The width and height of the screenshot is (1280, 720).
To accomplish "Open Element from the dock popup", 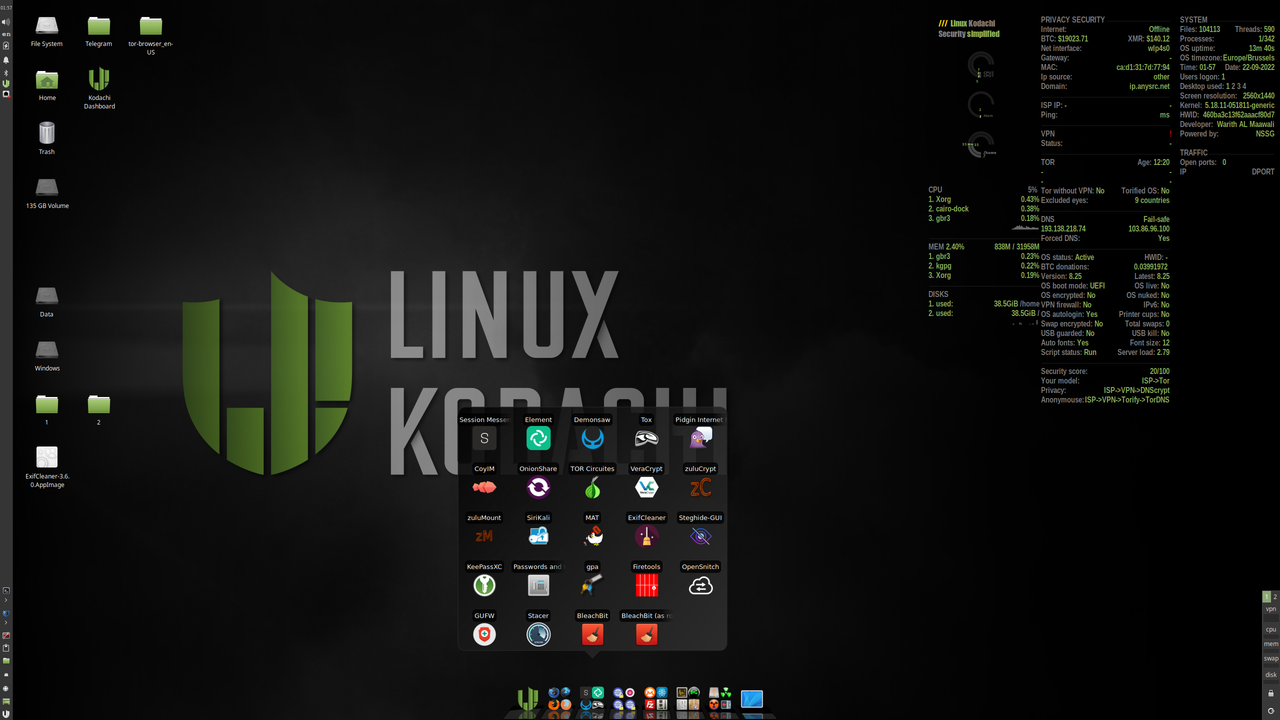I will pyautogui.click(x=538, y=438).
